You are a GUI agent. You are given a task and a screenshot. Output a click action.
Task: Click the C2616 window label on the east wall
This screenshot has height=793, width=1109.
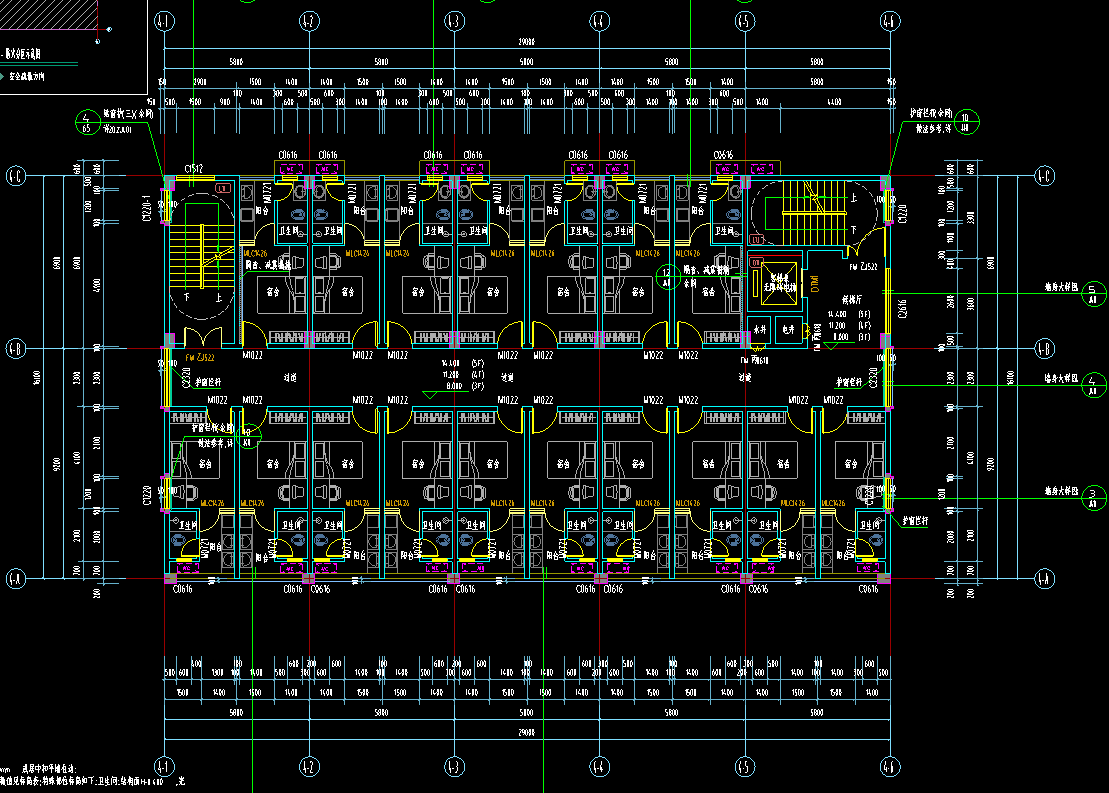pyautogui.click(x=902, y=308)
